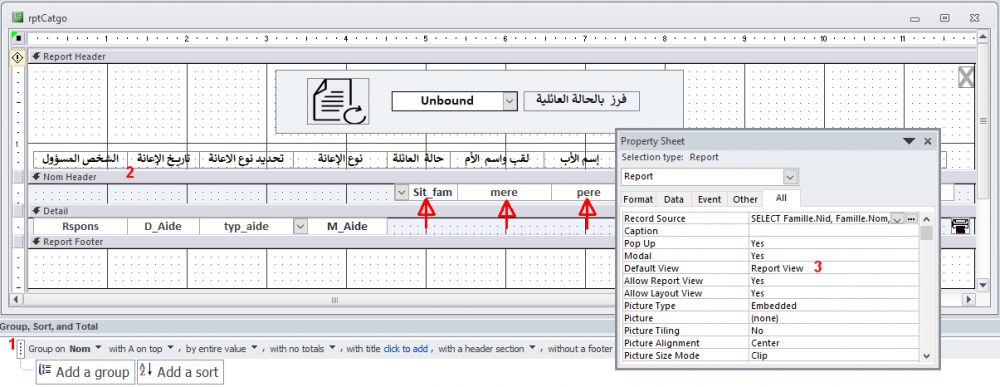This screenshot has width=1000, height=387.
Task: Select the D_Aide text box in Detail
Action: pos(163,226)
